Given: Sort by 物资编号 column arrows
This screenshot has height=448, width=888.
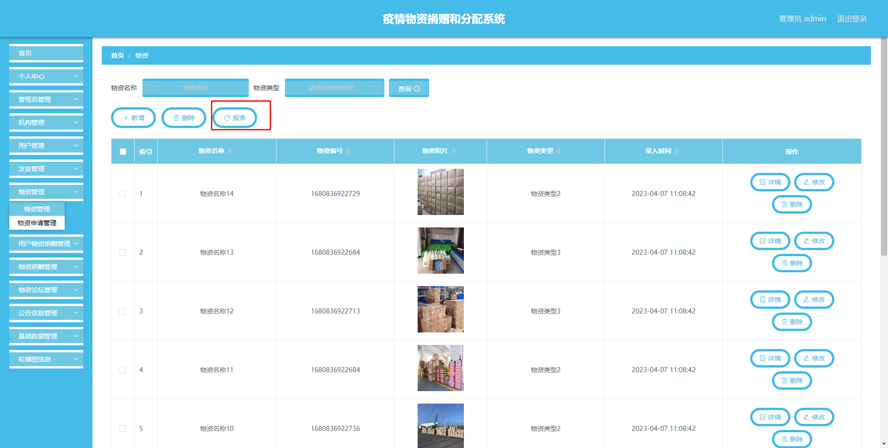Looking at the screenshot, I should tap(348, 151).
